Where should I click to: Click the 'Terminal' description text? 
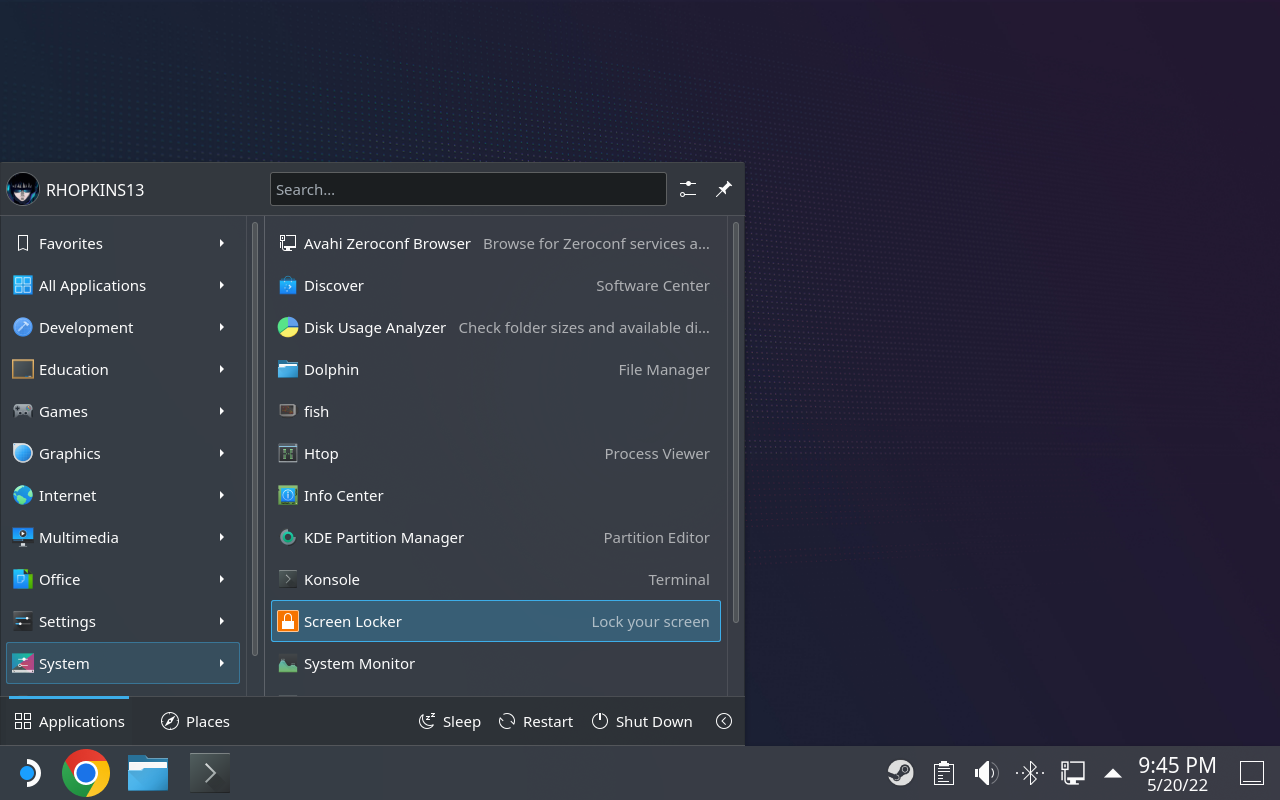(679, 579)
